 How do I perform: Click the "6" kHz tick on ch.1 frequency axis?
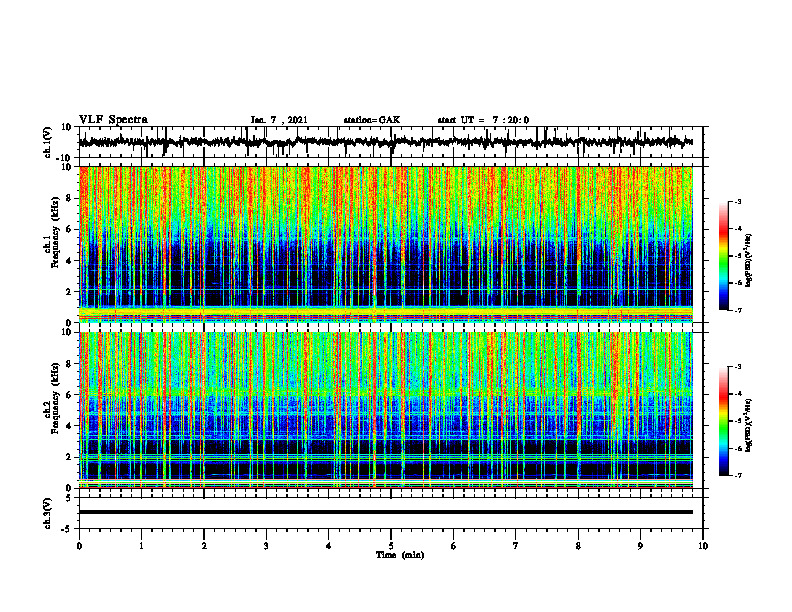[x=70, y=229]
